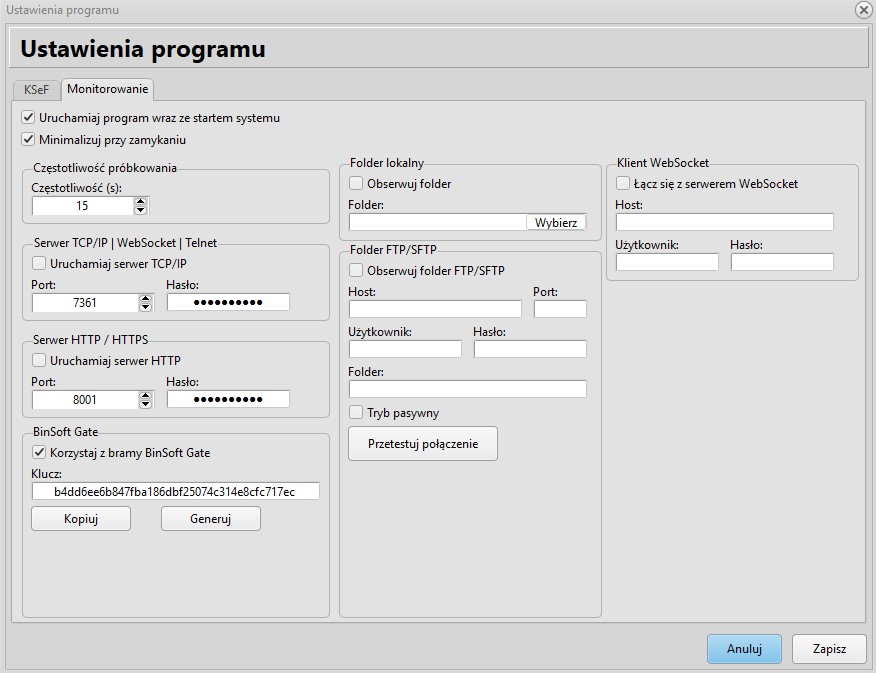Decrease HTTP server port with down arrow
876x673 pixels.
click(146, 404)
